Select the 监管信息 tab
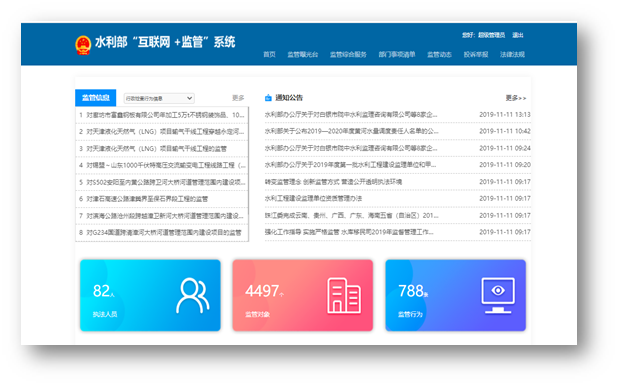Viewport: 619px width, 387px height. [x=96, y=98]
